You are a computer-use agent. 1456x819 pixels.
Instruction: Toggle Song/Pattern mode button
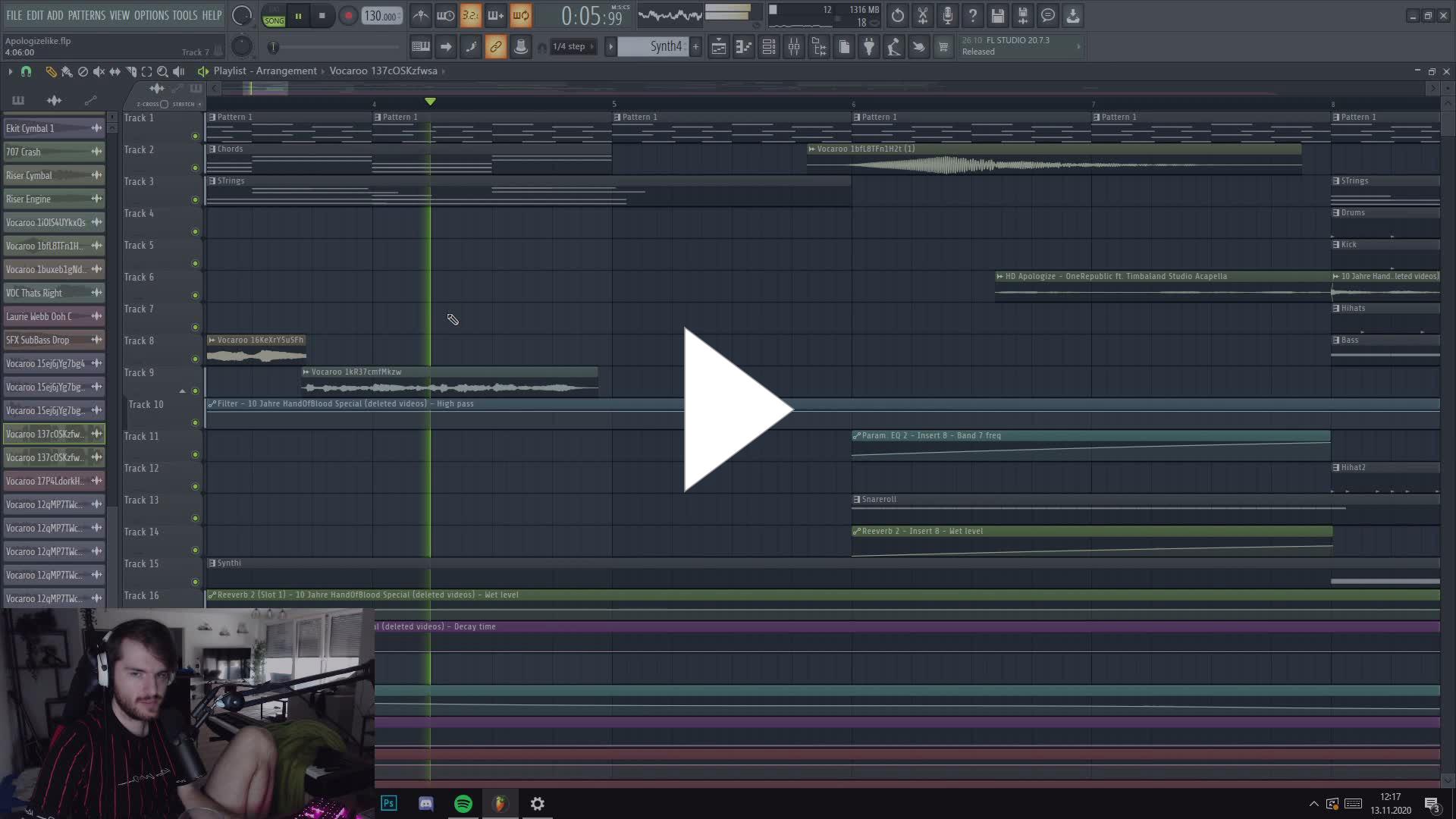[x=274, y=16]
